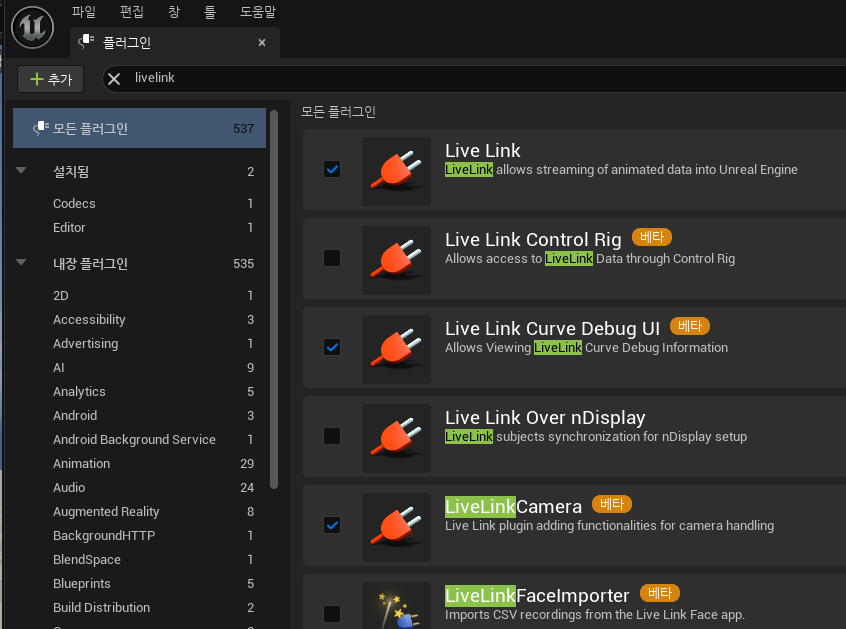Image resolution: width=846 pixels, height=629 pixels.
Task: Select the AI category
Action: [x=139, y=367]
